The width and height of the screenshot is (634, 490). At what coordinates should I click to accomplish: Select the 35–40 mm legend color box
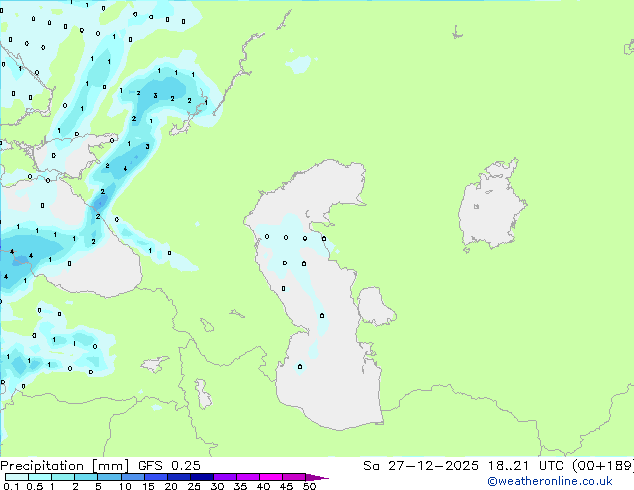click(x=248, y=477)
